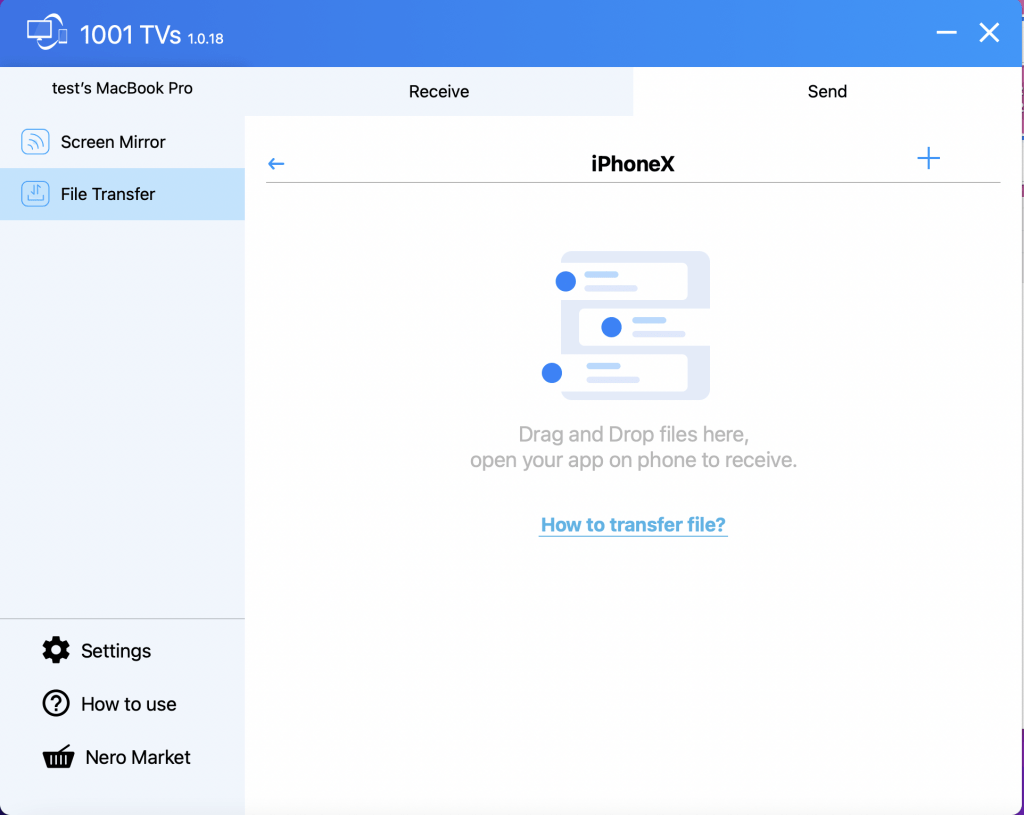Click the Settings gear icon
Image resolution: width=1024 pixels, height=815 pixels.
(x=56, y=650)
